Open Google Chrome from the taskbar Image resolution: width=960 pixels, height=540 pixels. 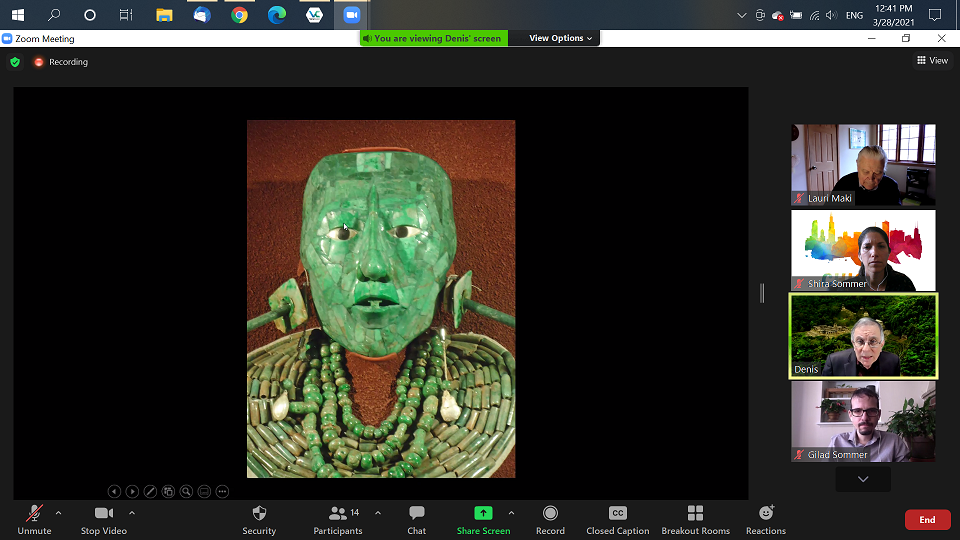239,15
